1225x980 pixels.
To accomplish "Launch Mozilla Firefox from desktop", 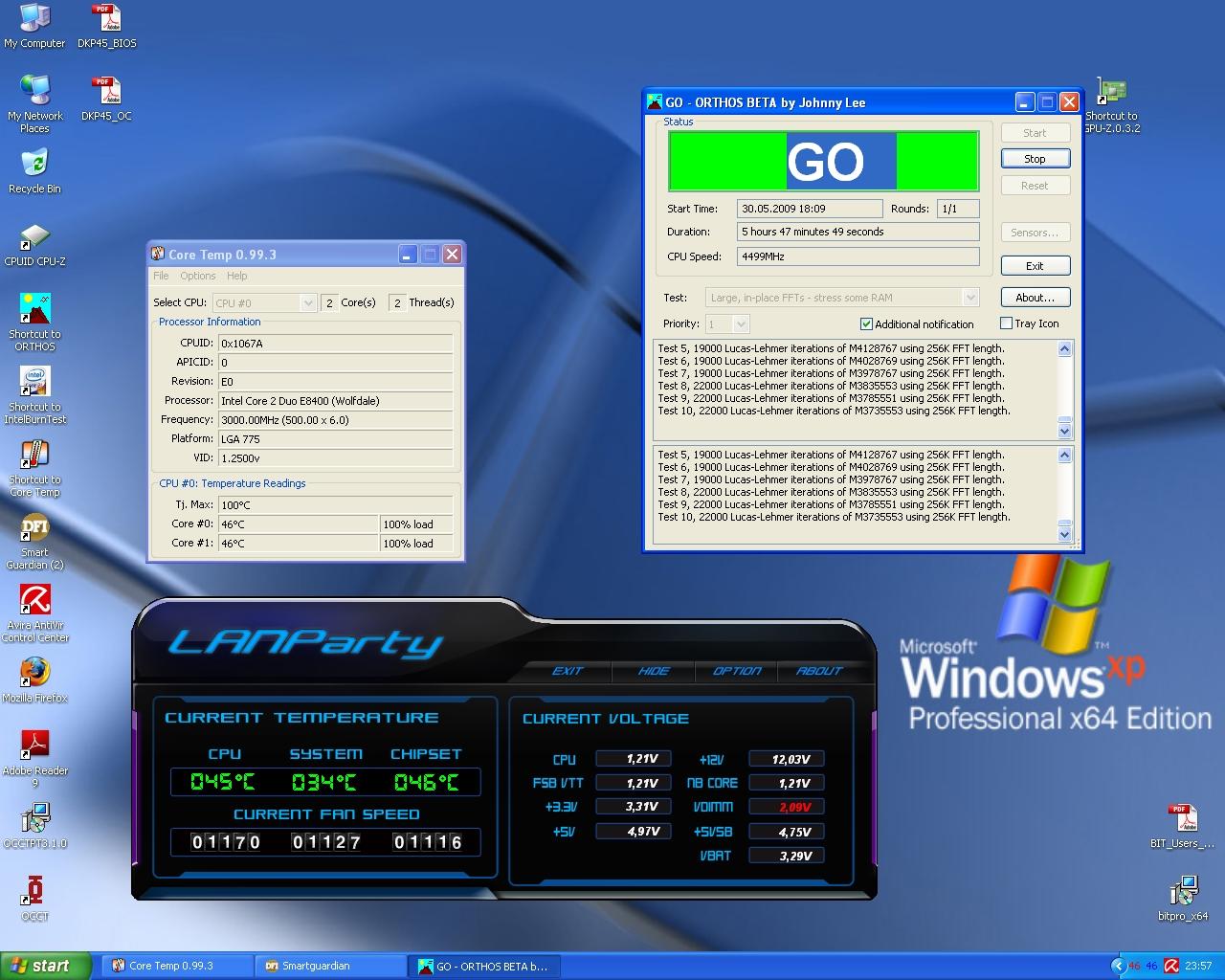I will (x=34, y=680).
